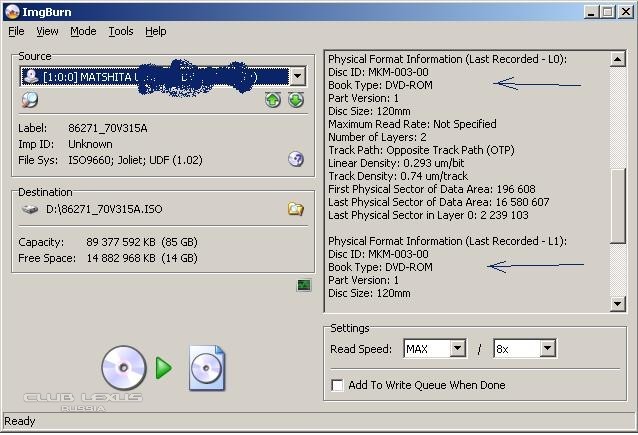The height and width of the screenshot is (435, 638).
Task: Click the load tray down-arrow icon
Action: tap(295, 100)
